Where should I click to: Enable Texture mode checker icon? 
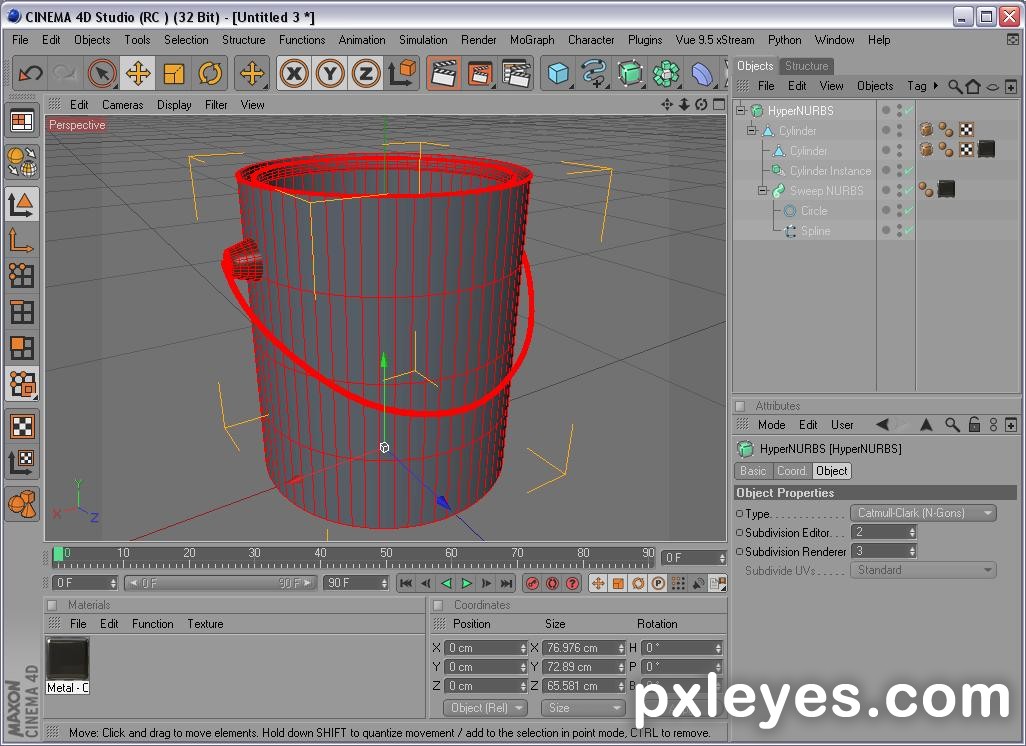point(22,427)
